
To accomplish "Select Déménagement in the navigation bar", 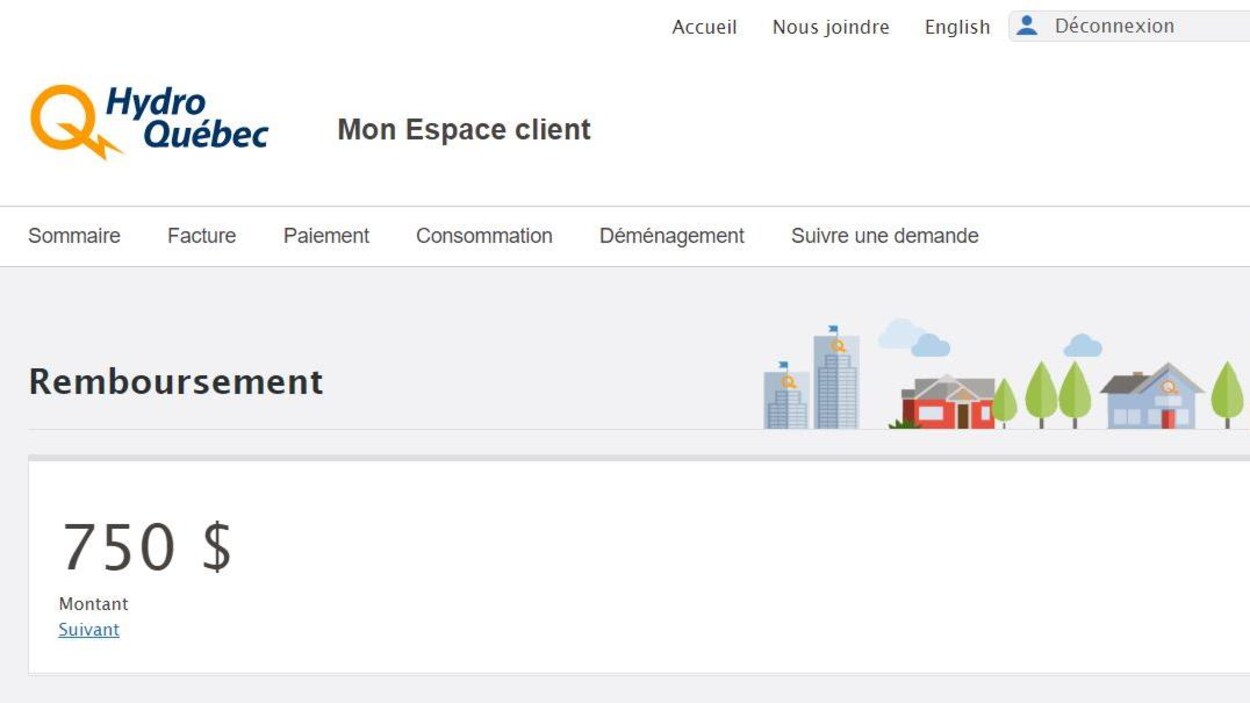I will [671, 236].
